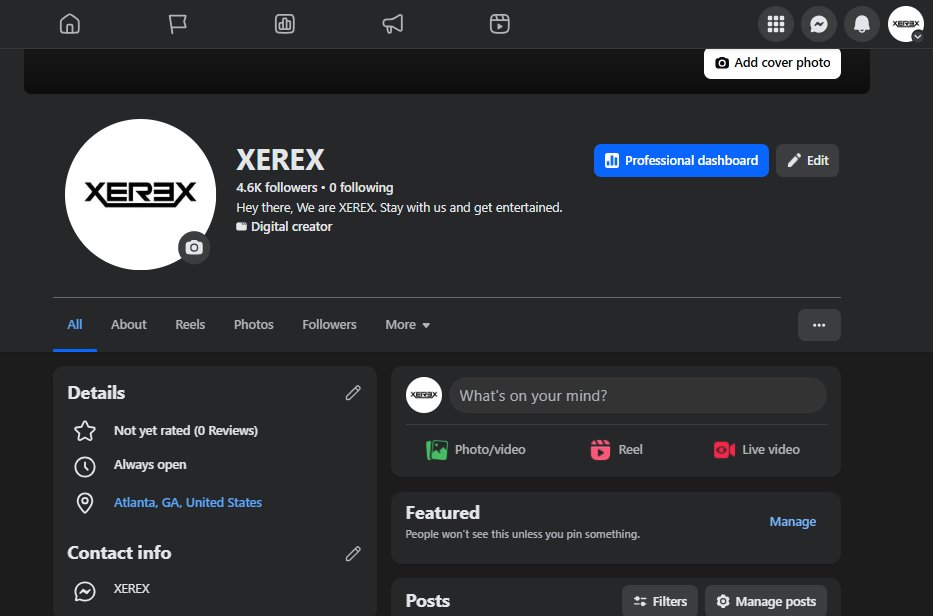Click Manage in Featured section
933x616 pixels.
pyautogui.click(x=793, y=522)
